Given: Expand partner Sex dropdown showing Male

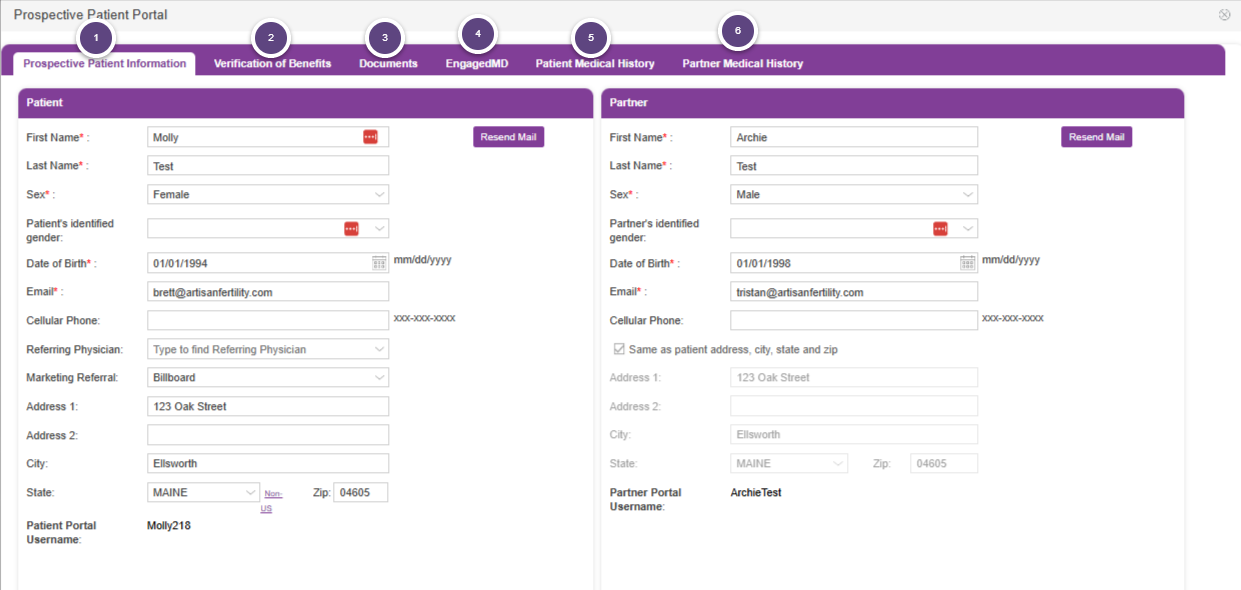Looking at the screenshot, I should pos(968,195).
